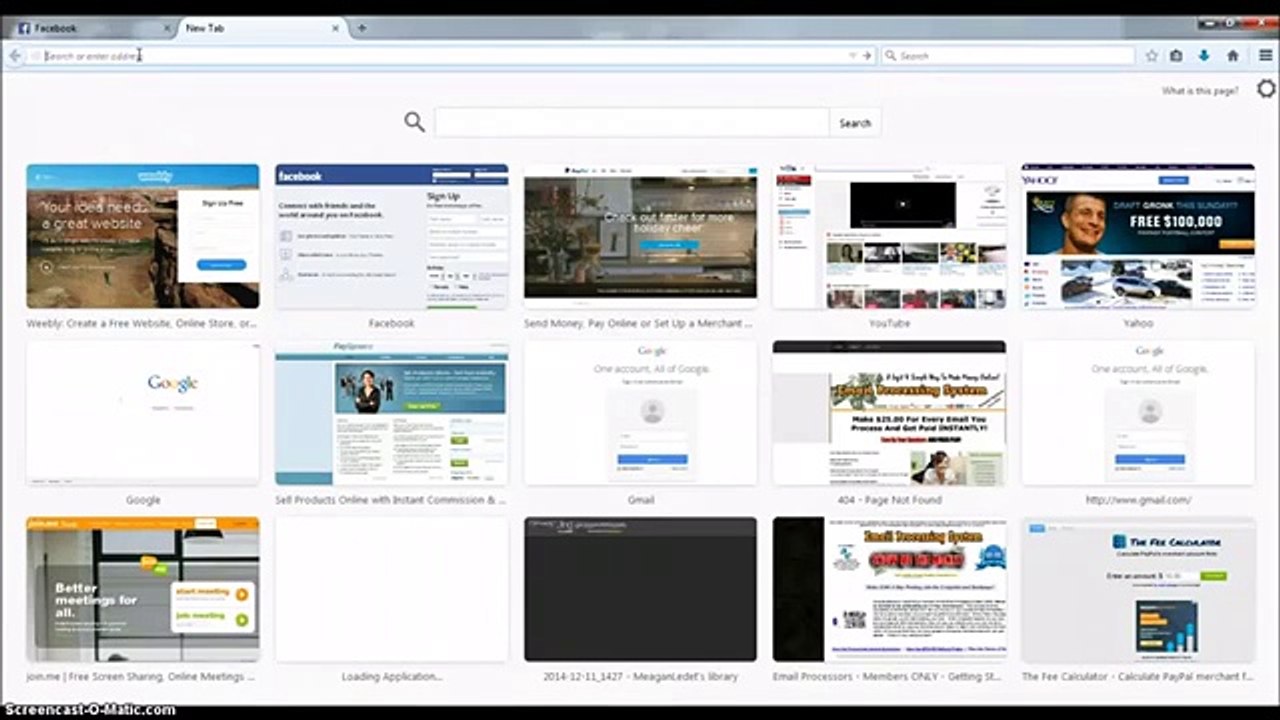1280x720 pixels.
Task: Go to the home page icon
Action: [x=1233, y=56]
